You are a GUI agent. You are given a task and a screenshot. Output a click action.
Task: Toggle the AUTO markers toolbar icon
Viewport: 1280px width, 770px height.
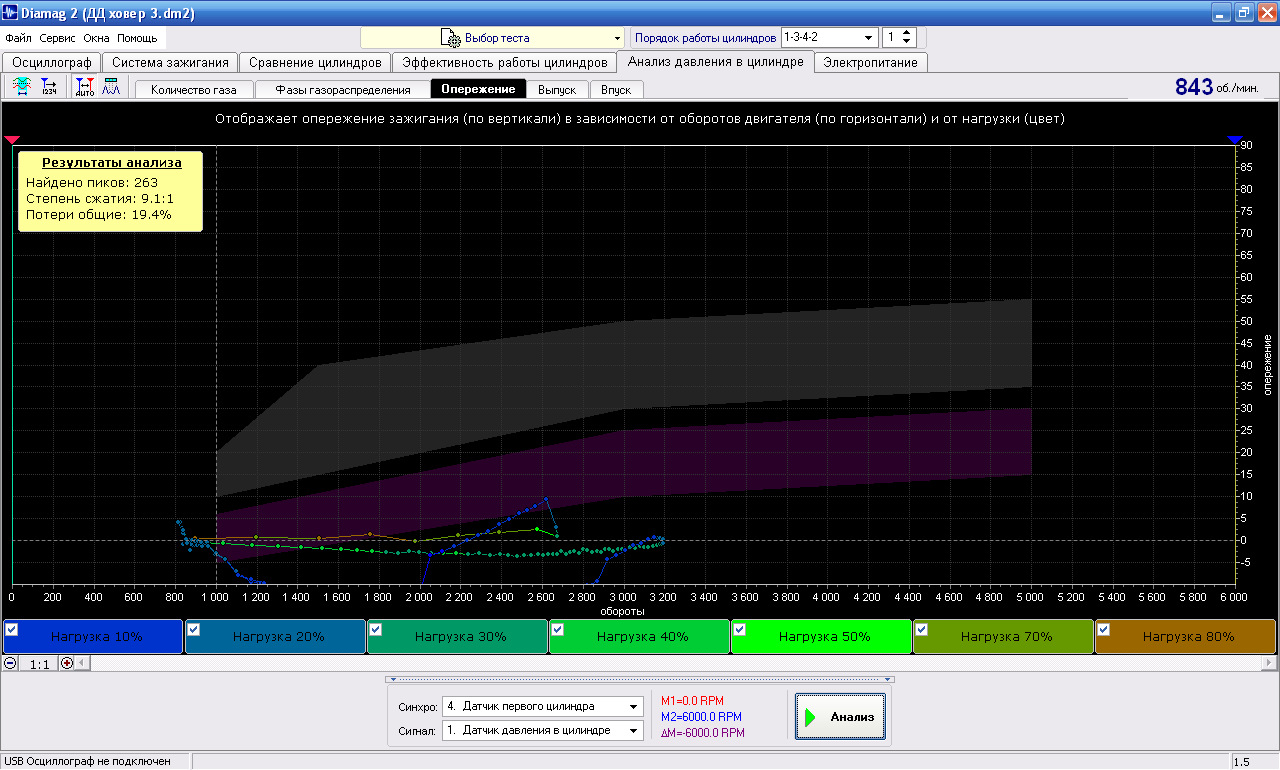85,87
